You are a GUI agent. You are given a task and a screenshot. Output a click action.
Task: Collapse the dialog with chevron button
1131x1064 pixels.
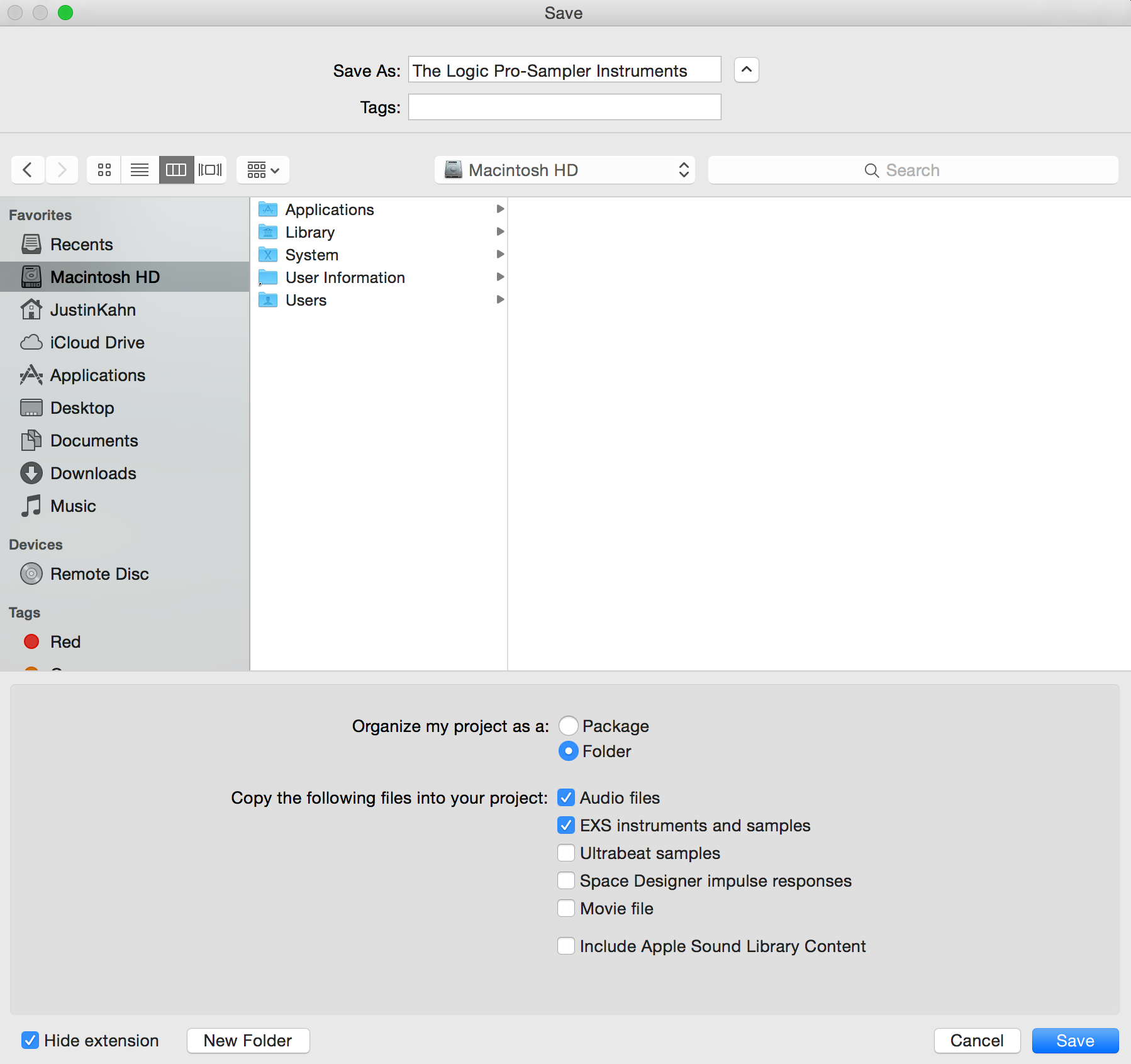(x=746, y=70)
